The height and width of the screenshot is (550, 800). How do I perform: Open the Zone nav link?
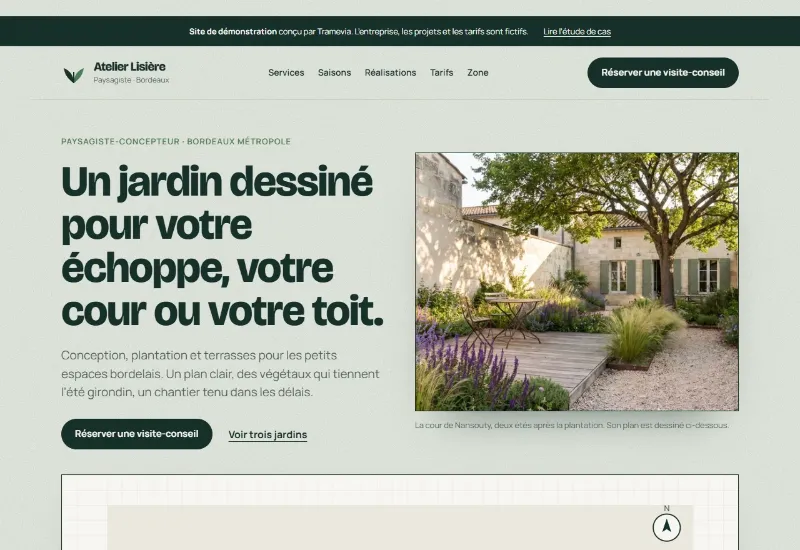(478, 72)
